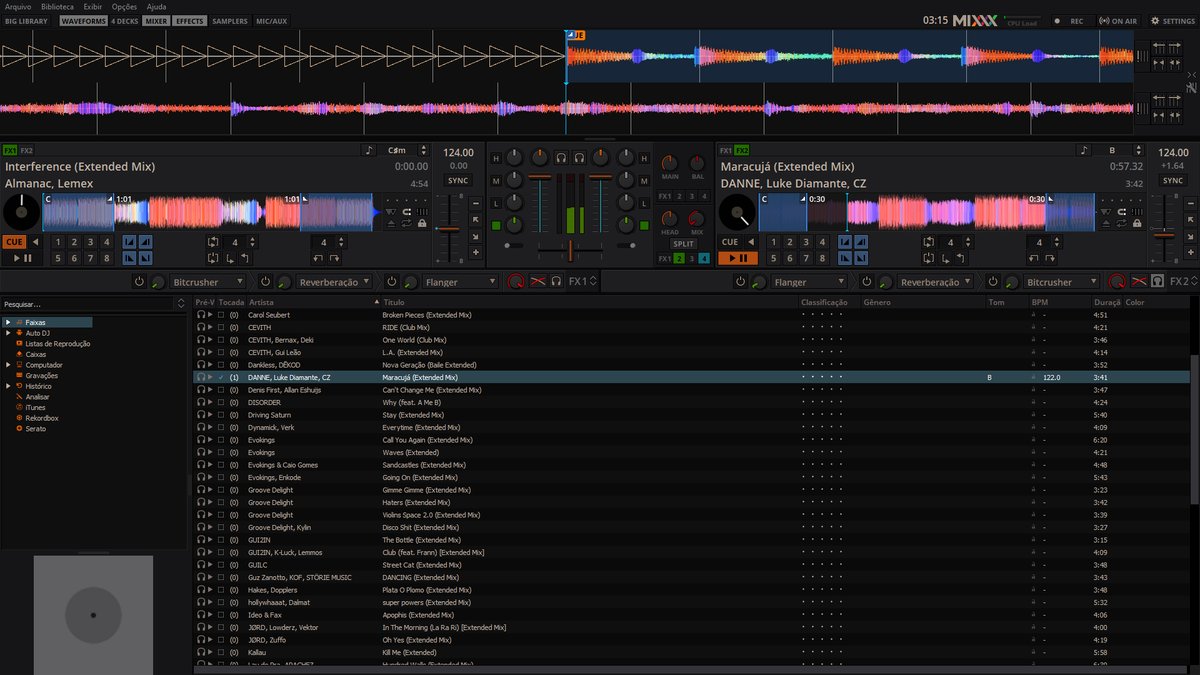Open Flanger effect dropdown in FX2

pyautogui.click(x=809, y=282)
